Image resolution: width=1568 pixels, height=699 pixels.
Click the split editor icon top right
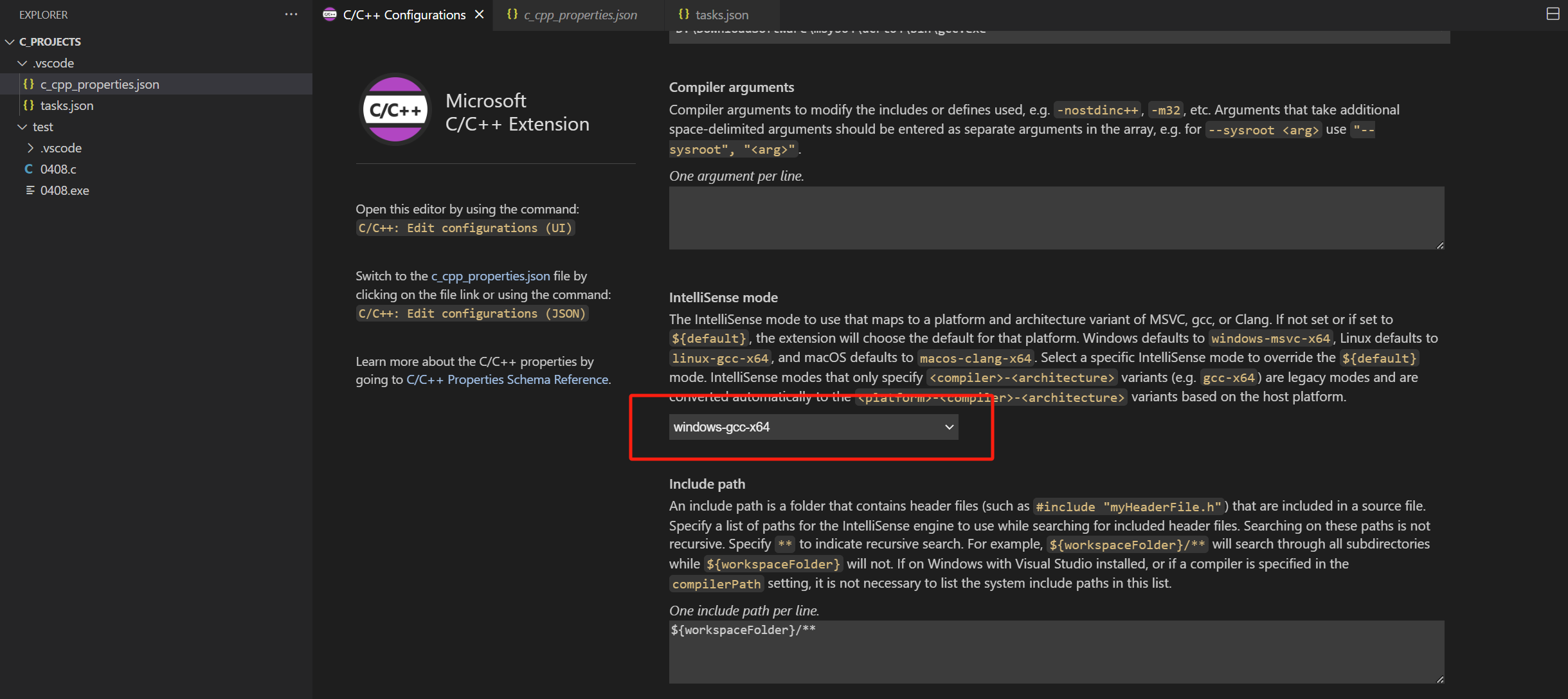coord(1552,14)
